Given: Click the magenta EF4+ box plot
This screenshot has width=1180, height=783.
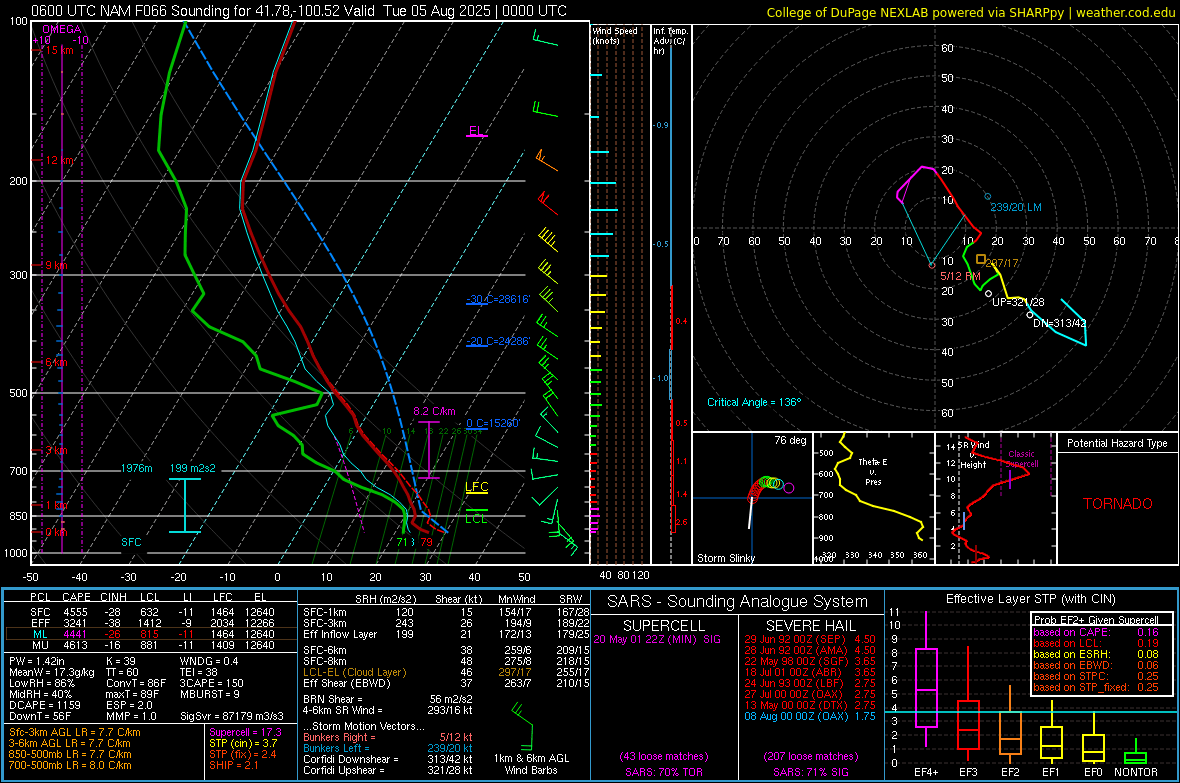Looking at the screenshot, I should pyautogui.click(x=926, y=680).
